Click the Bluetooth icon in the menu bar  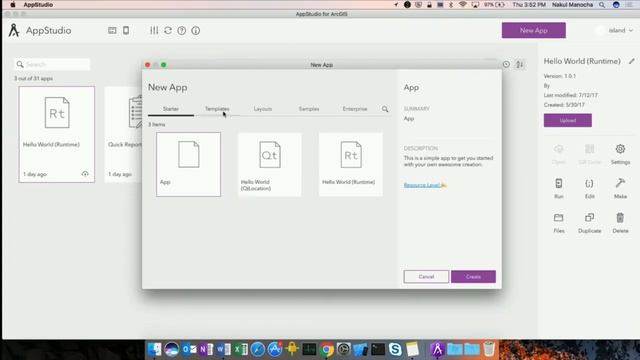point(451,5)
